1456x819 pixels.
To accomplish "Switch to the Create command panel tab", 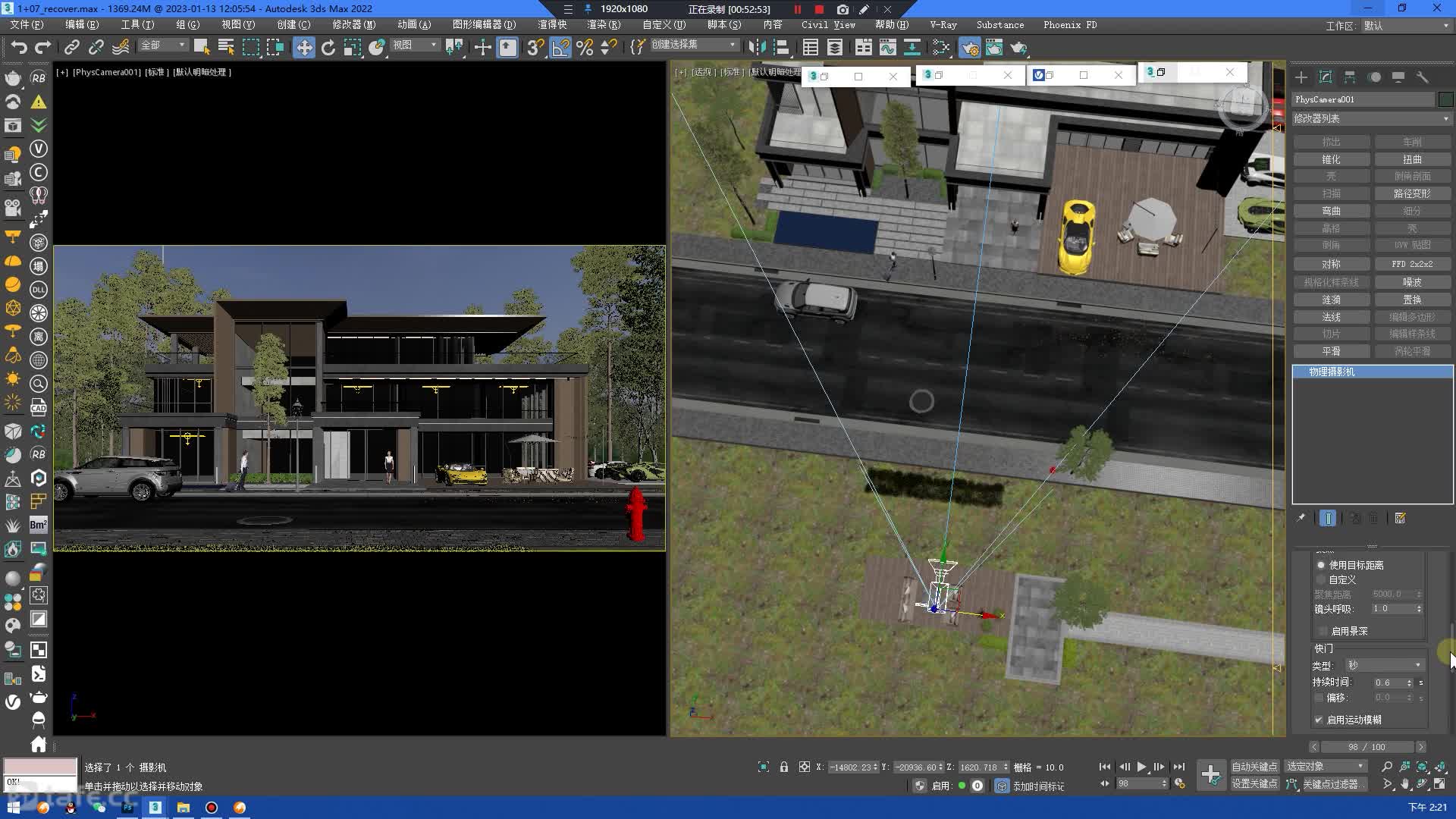I will coord(1301,77).
